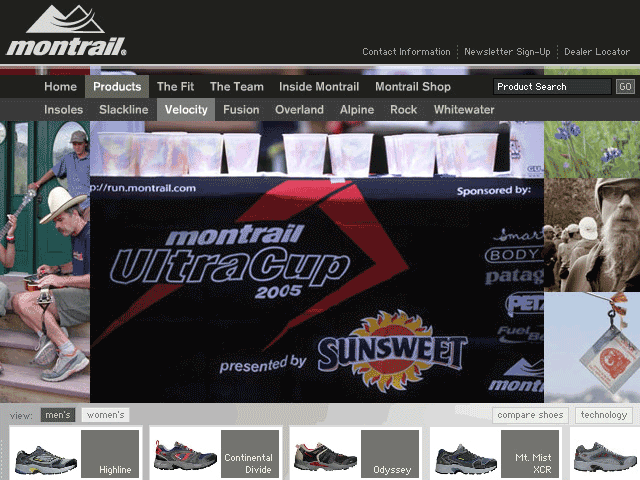
Task: Open Inside Montrail menu item
Action: pos(319,87)
